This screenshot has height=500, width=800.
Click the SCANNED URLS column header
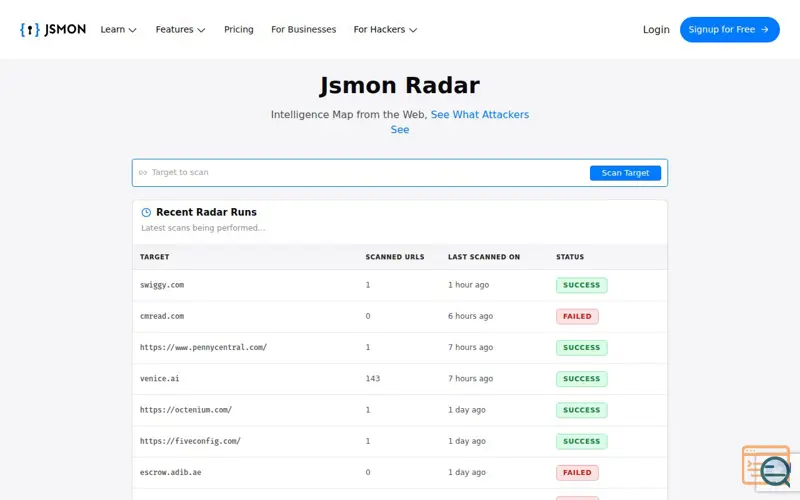395,257
